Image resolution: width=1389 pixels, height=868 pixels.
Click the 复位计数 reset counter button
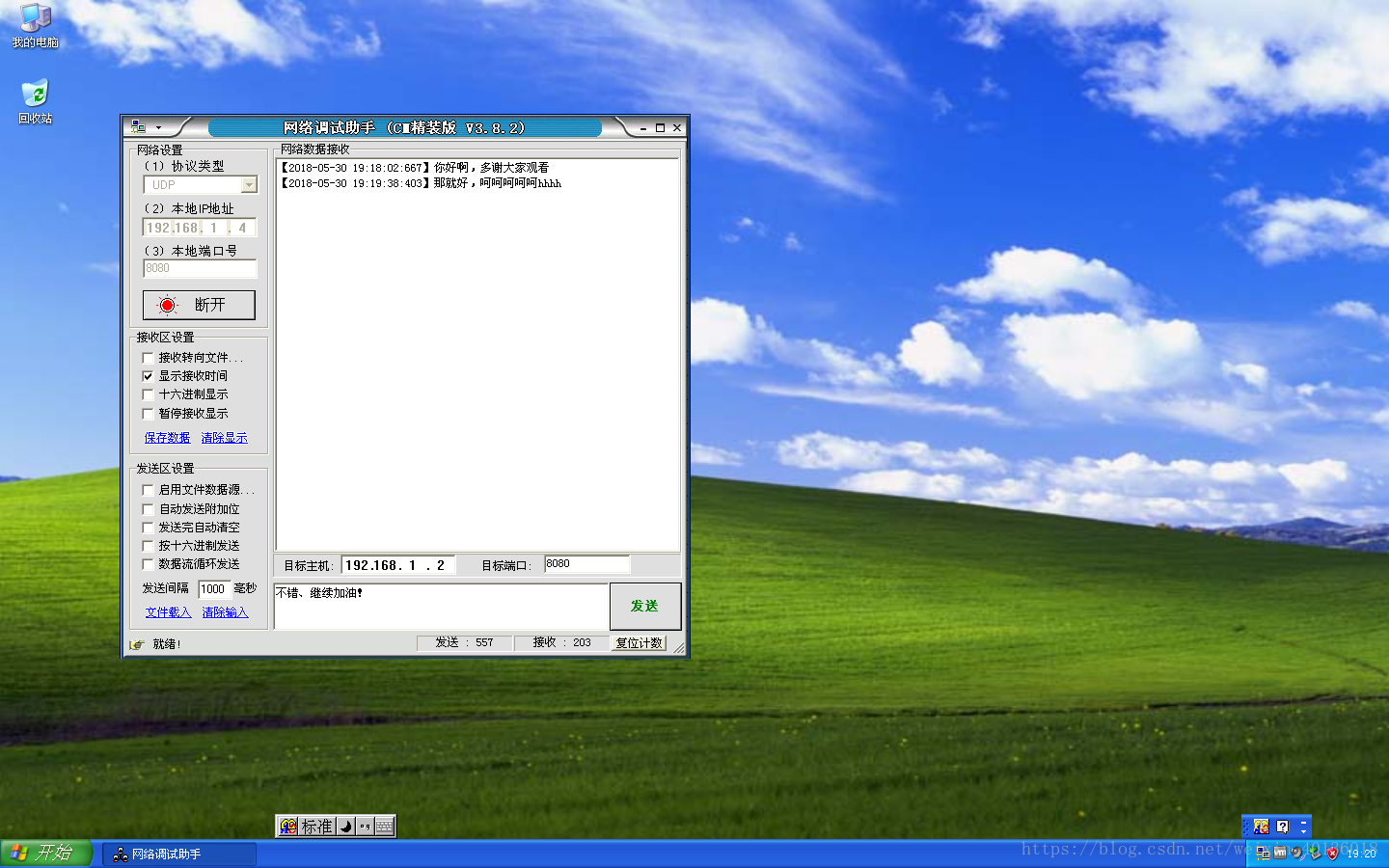click(x=639, y=643)
